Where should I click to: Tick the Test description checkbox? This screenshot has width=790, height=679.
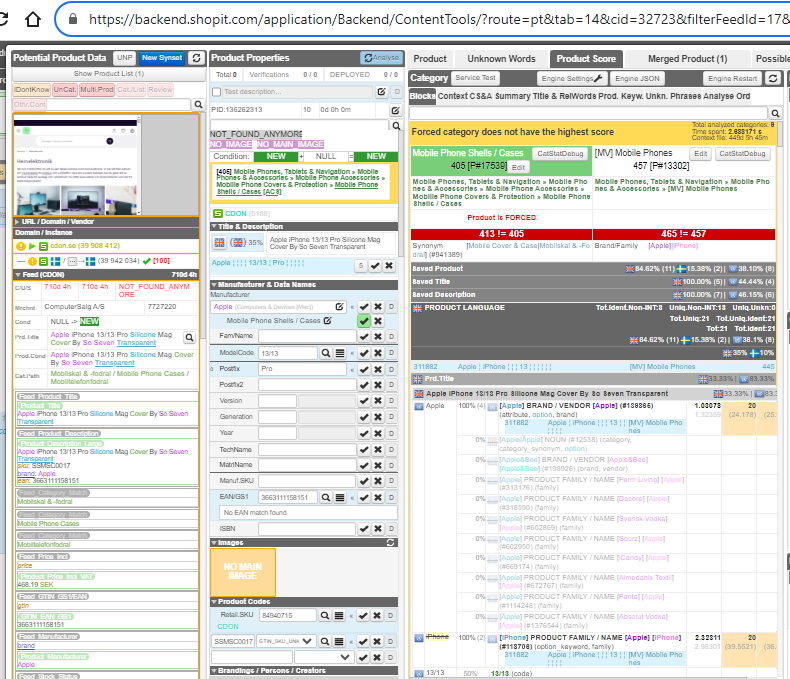pyautogui.click(x=217, y=92)
